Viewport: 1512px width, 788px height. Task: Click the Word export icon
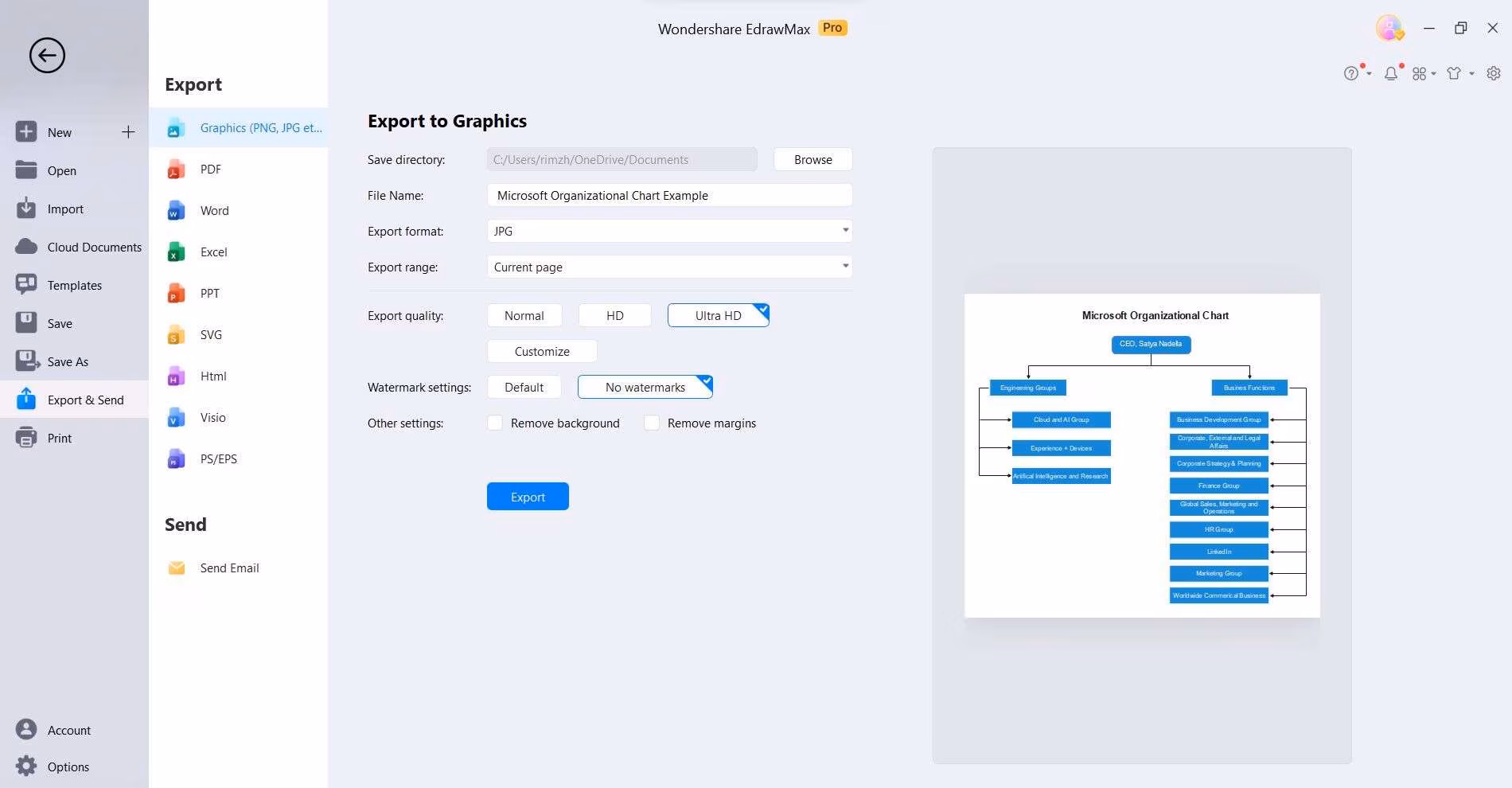(x=176, y=211)
